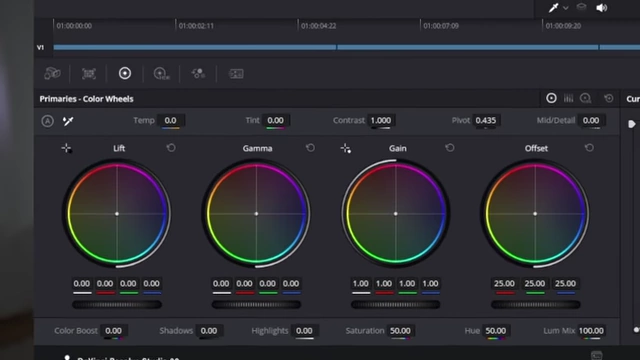Reset the Offset wheel
The width and height of the screenshot is (640, 360).
(x=589, y=148)
